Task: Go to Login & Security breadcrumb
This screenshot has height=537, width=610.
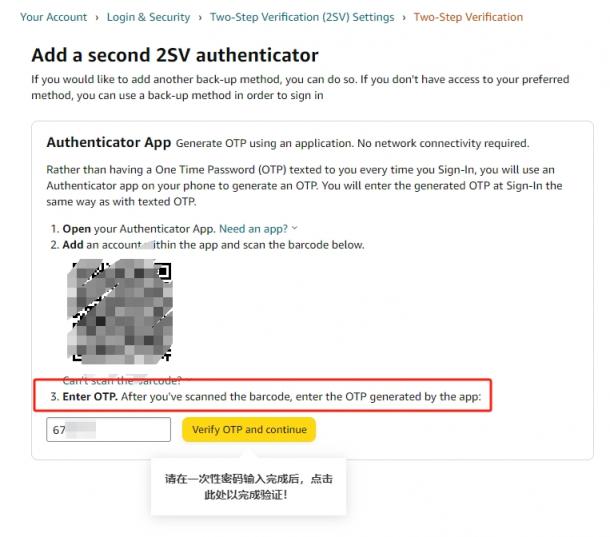Action: 148,17
